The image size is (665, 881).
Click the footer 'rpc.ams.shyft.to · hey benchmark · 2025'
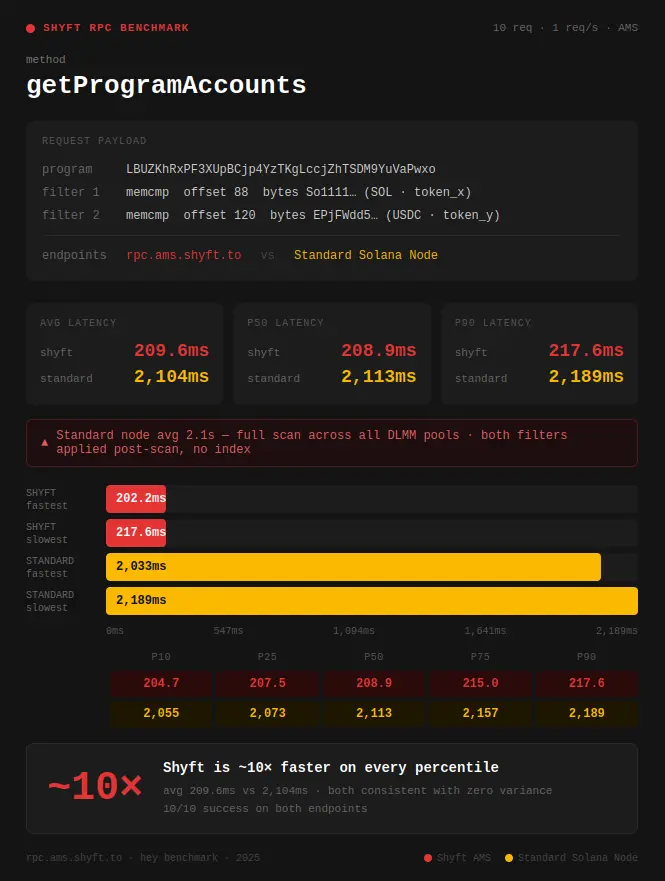143,858
